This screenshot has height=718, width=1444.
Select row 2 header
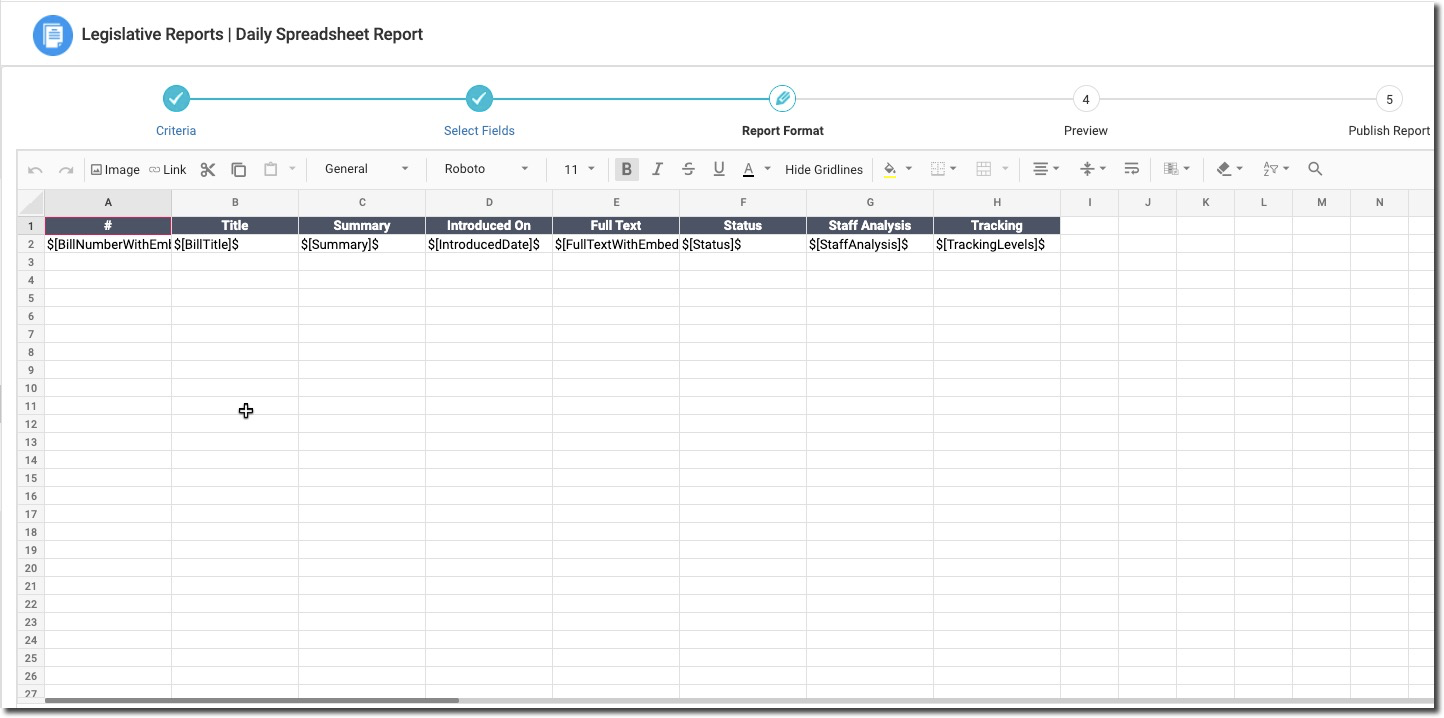31,244
